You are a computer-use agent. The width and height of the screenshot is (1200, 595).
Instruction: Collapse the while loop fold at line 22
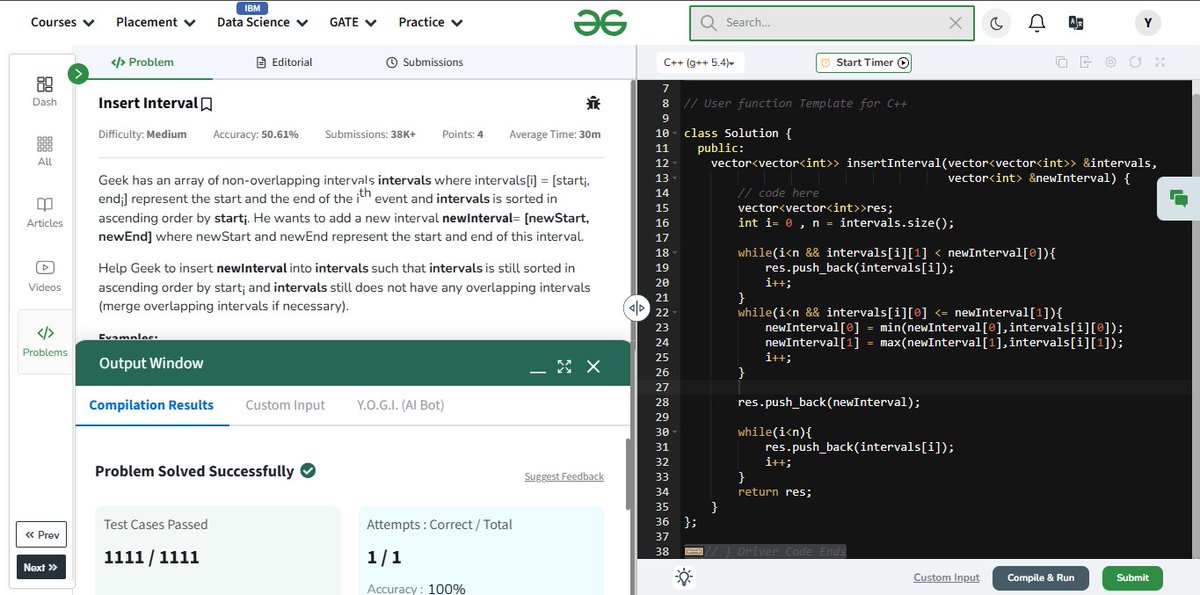(675, 312)
